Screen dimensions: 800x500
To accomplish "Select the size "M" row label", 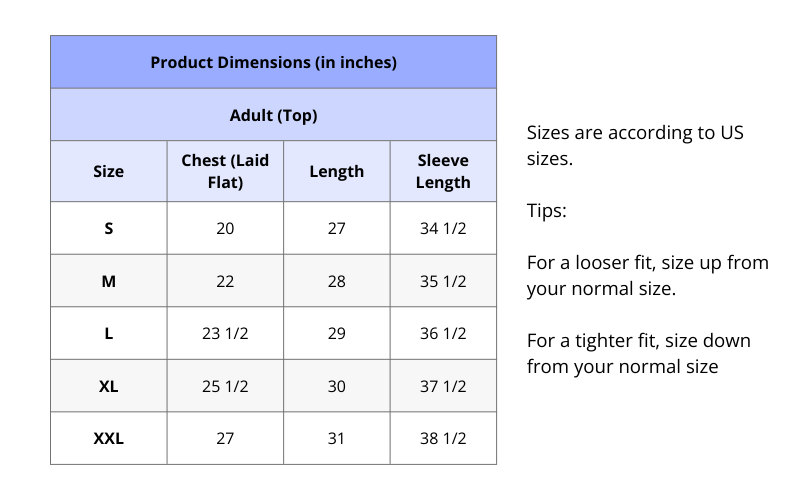I will click(108, 281).
